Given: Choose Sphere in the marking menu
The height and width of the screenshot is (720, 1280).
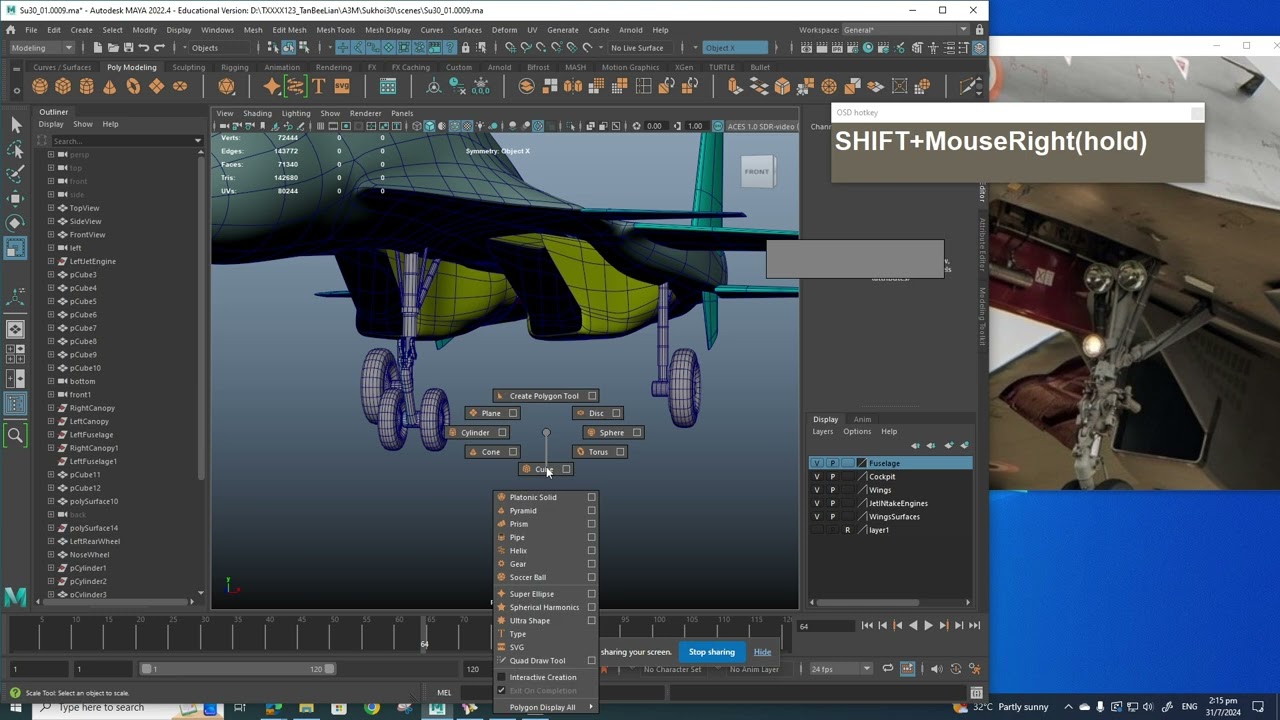Looking at the screenshot, I should (612, 433).
